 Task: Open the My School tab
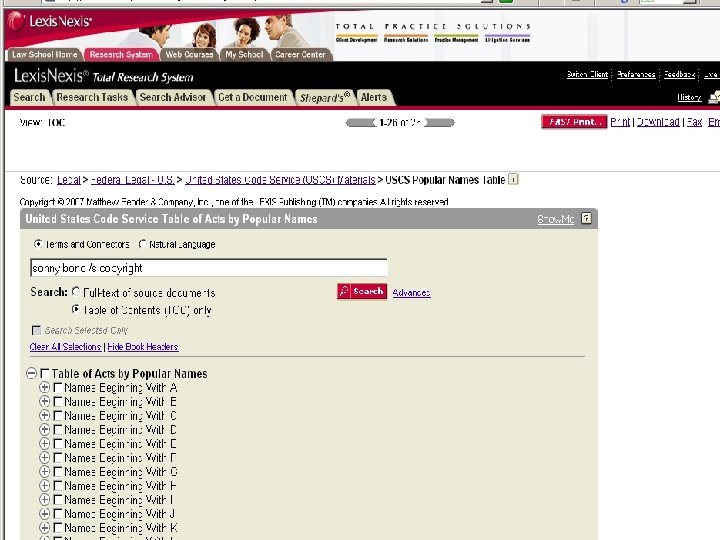(244, 55)
